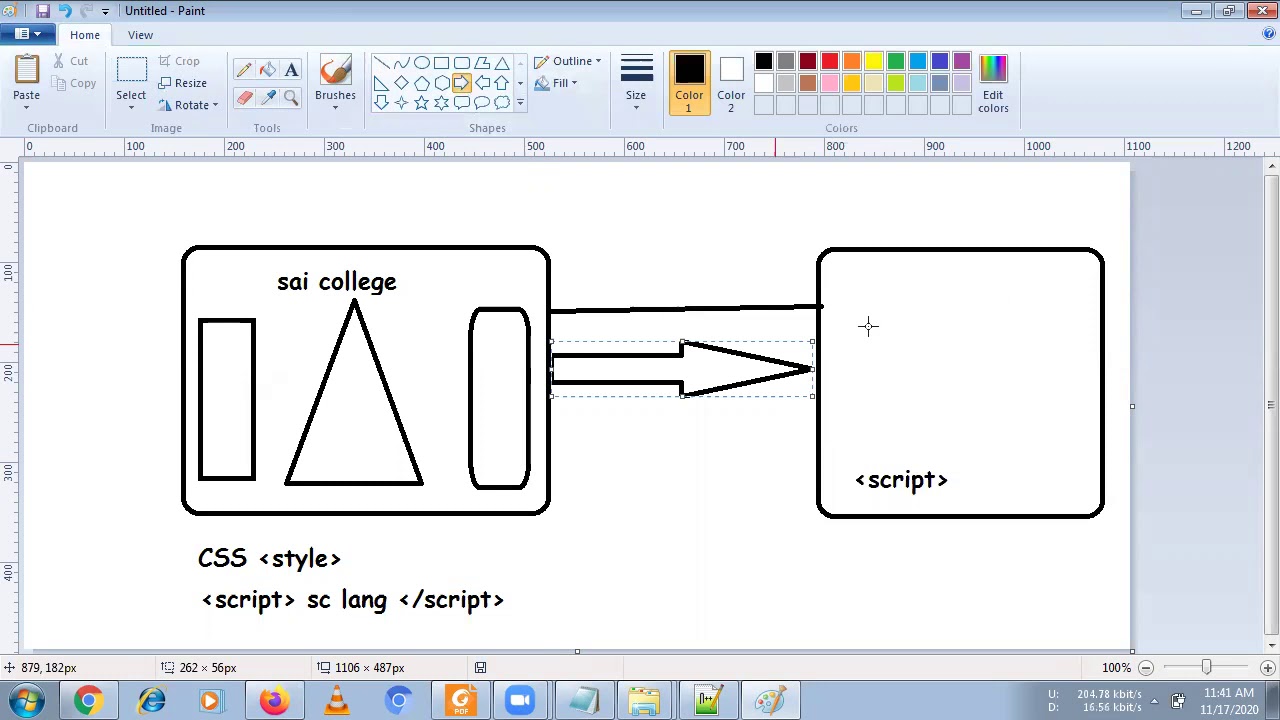
Task: Click the zoom slider handle
Action: coord(1206,667)
